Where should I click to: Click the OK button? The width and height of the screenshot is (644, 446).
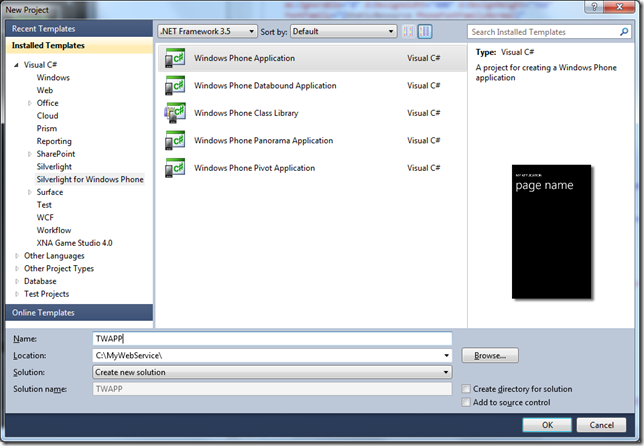(x=547, y=425)
